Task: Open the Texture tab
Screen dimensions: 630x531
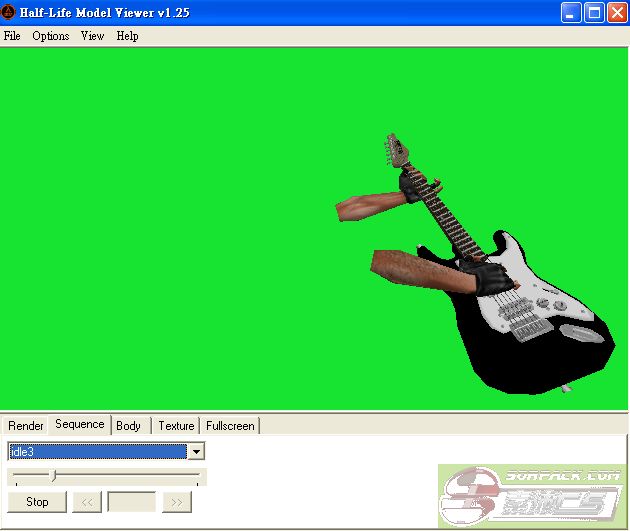Action: (176, 426)
